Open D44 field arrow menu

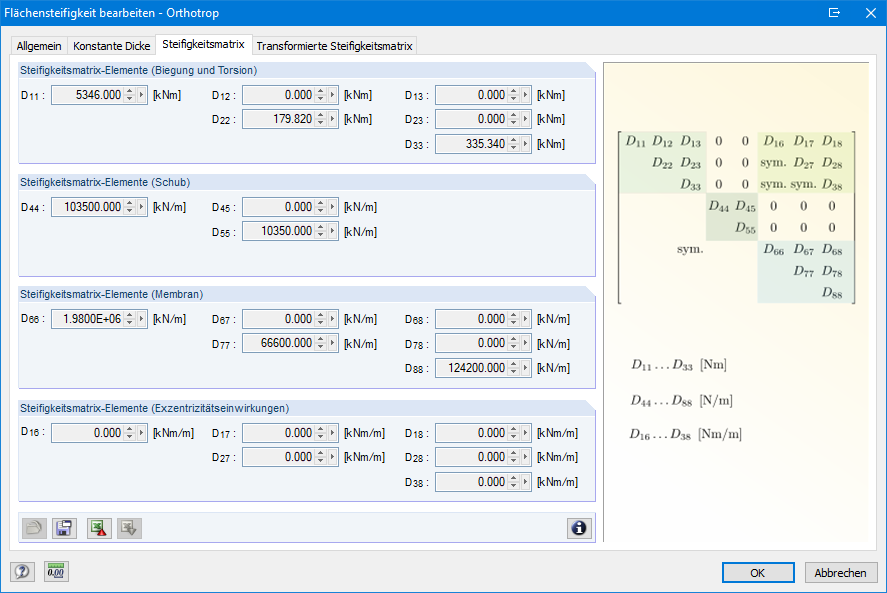(141, 207)
